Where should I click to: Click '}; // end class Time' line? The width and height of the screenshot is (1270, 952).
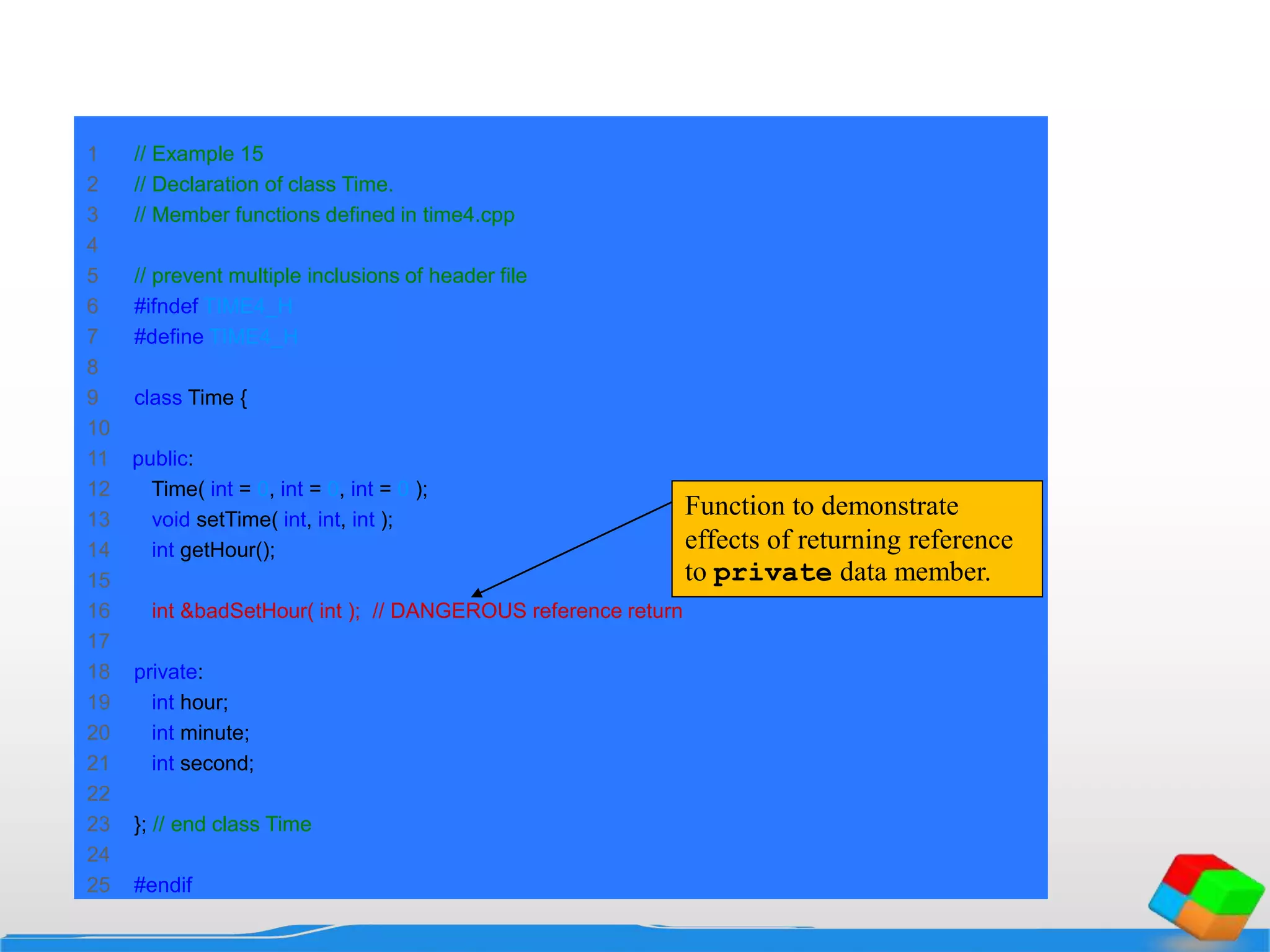(223, 824)
